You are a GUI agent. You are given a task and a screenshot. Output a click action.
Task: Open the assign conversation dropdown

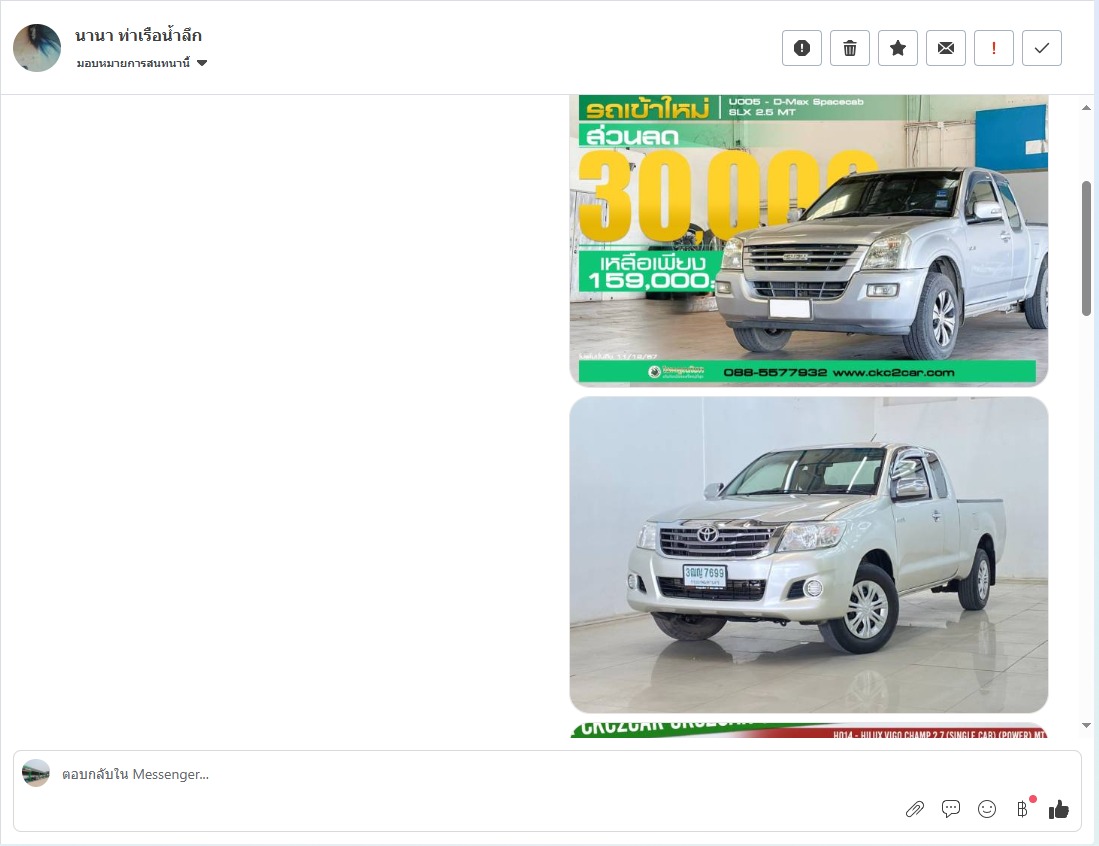pyautogui.click(x=142, y=63)
